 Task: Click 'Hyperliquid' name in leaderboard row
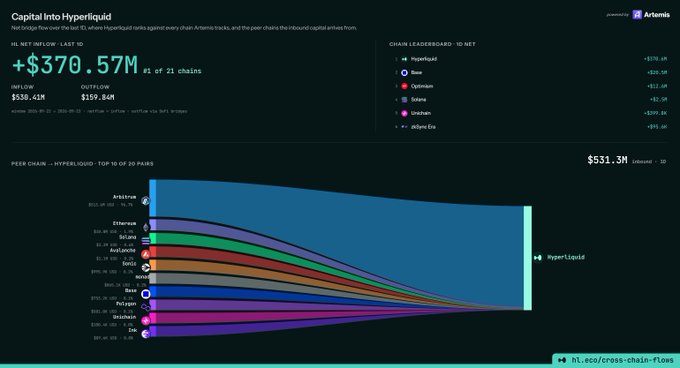pyautogui.click(x=424, y=59)
